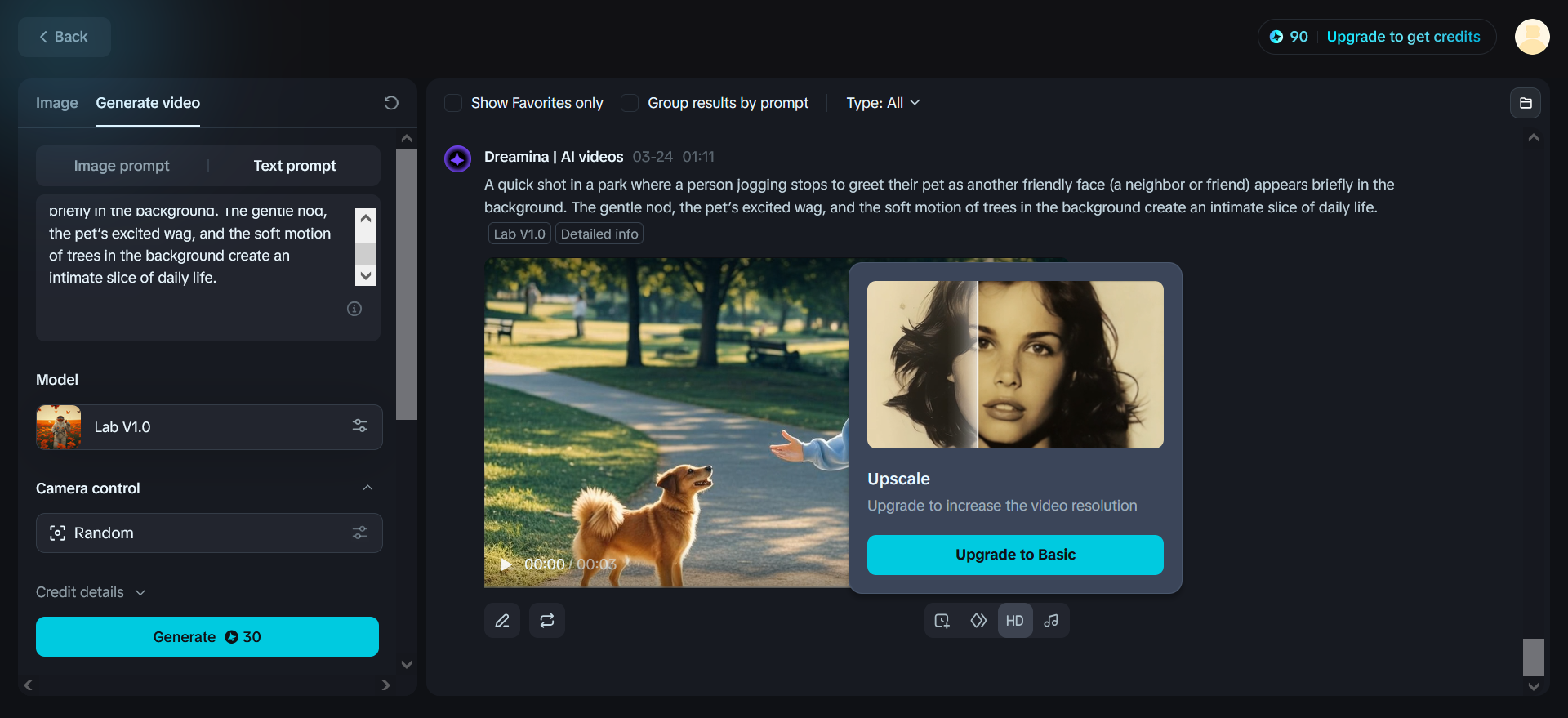Toggle Show Favorites only checkbox

click(x=453, y=103)
